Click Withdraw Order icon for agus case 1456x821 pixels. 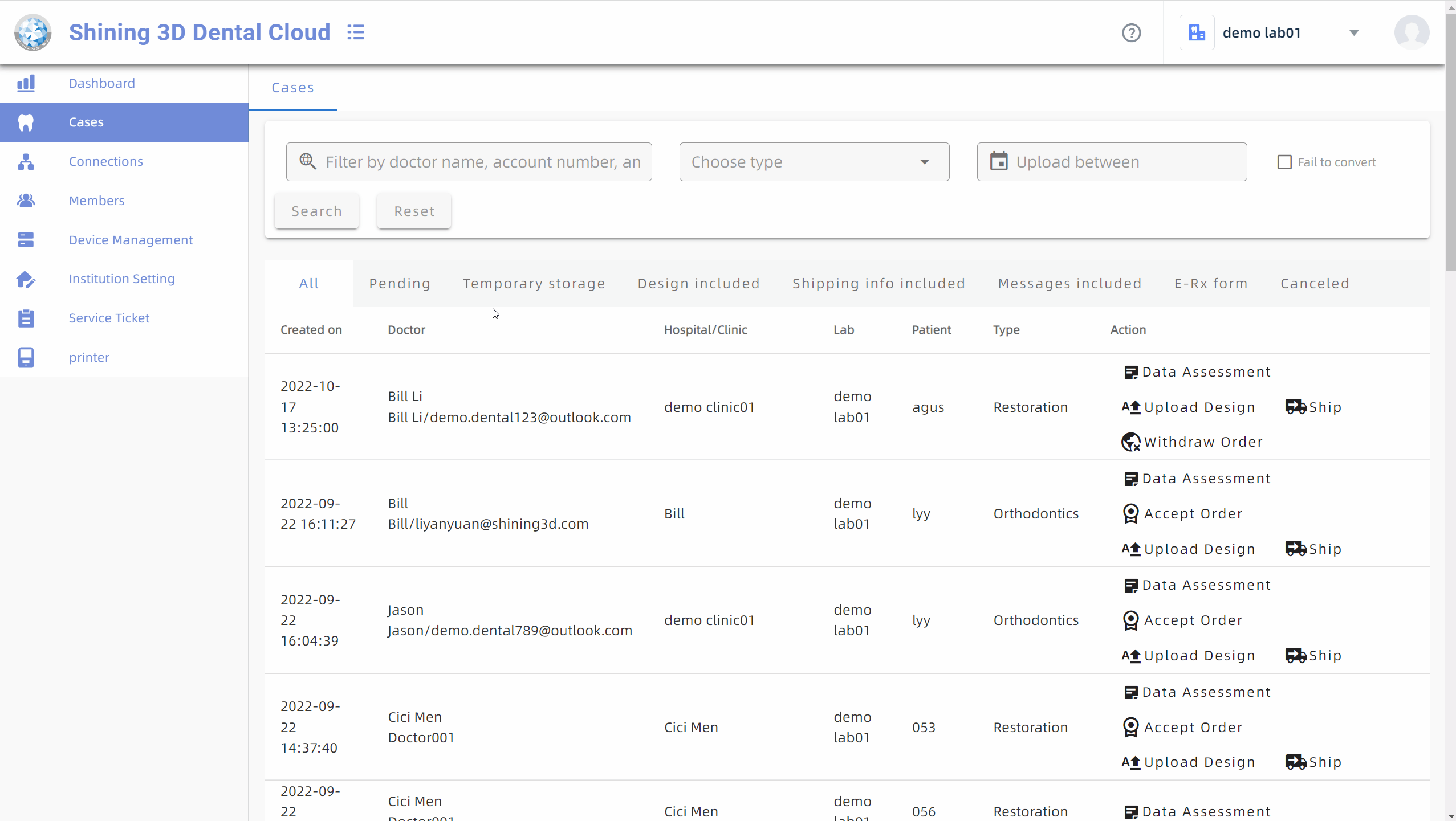(x=1130, y=442)
